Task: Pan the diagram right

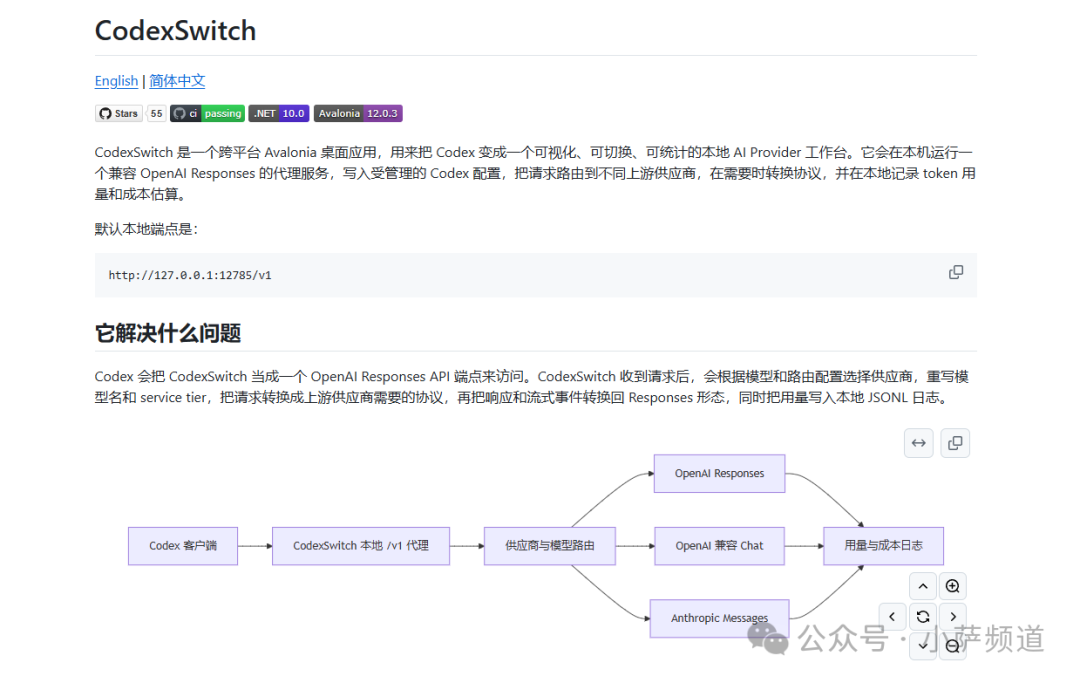Action: pos(953,617)
